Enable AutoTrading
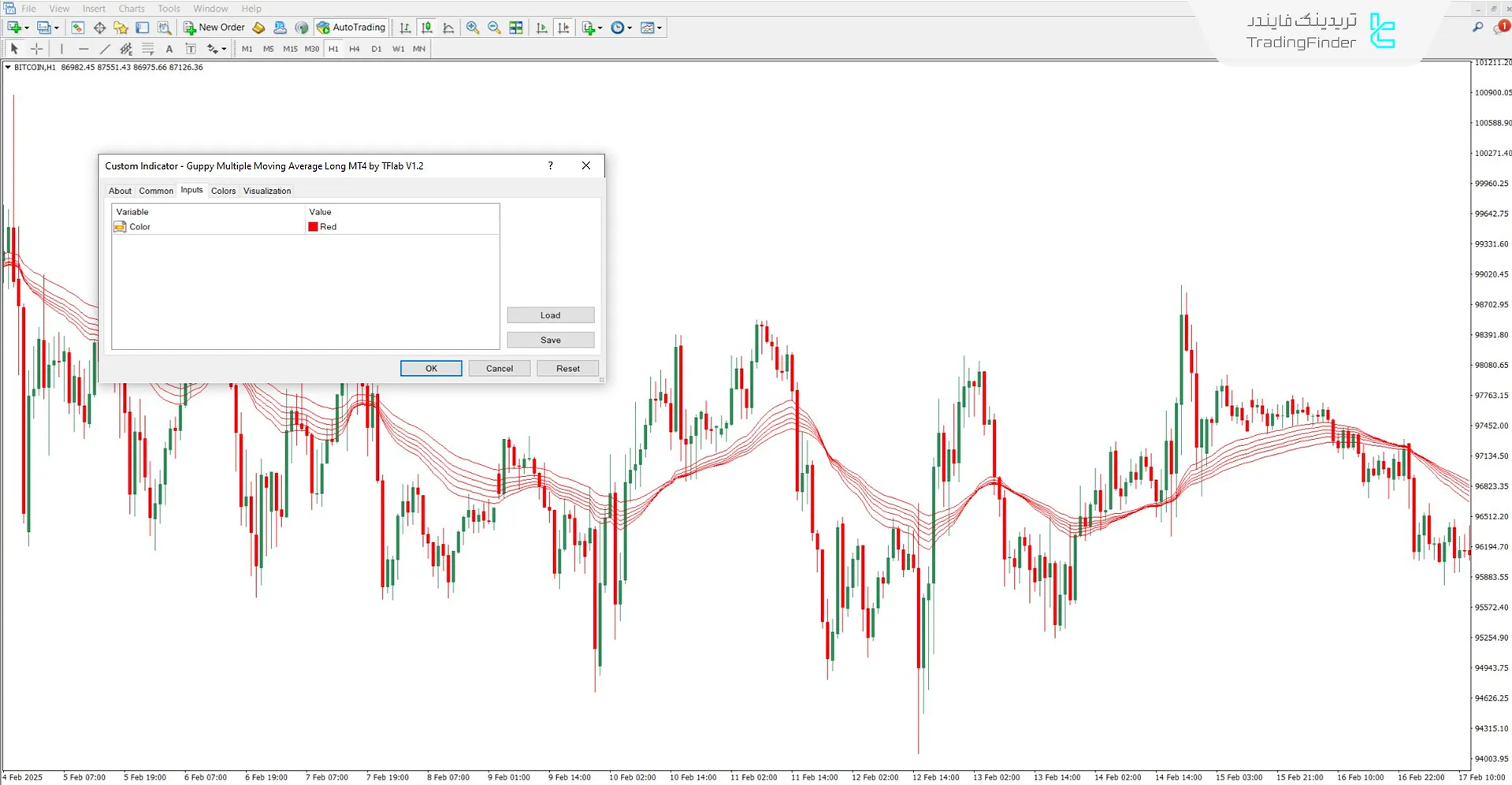This screenshot has width=1512, height=785. click(351, 27)
